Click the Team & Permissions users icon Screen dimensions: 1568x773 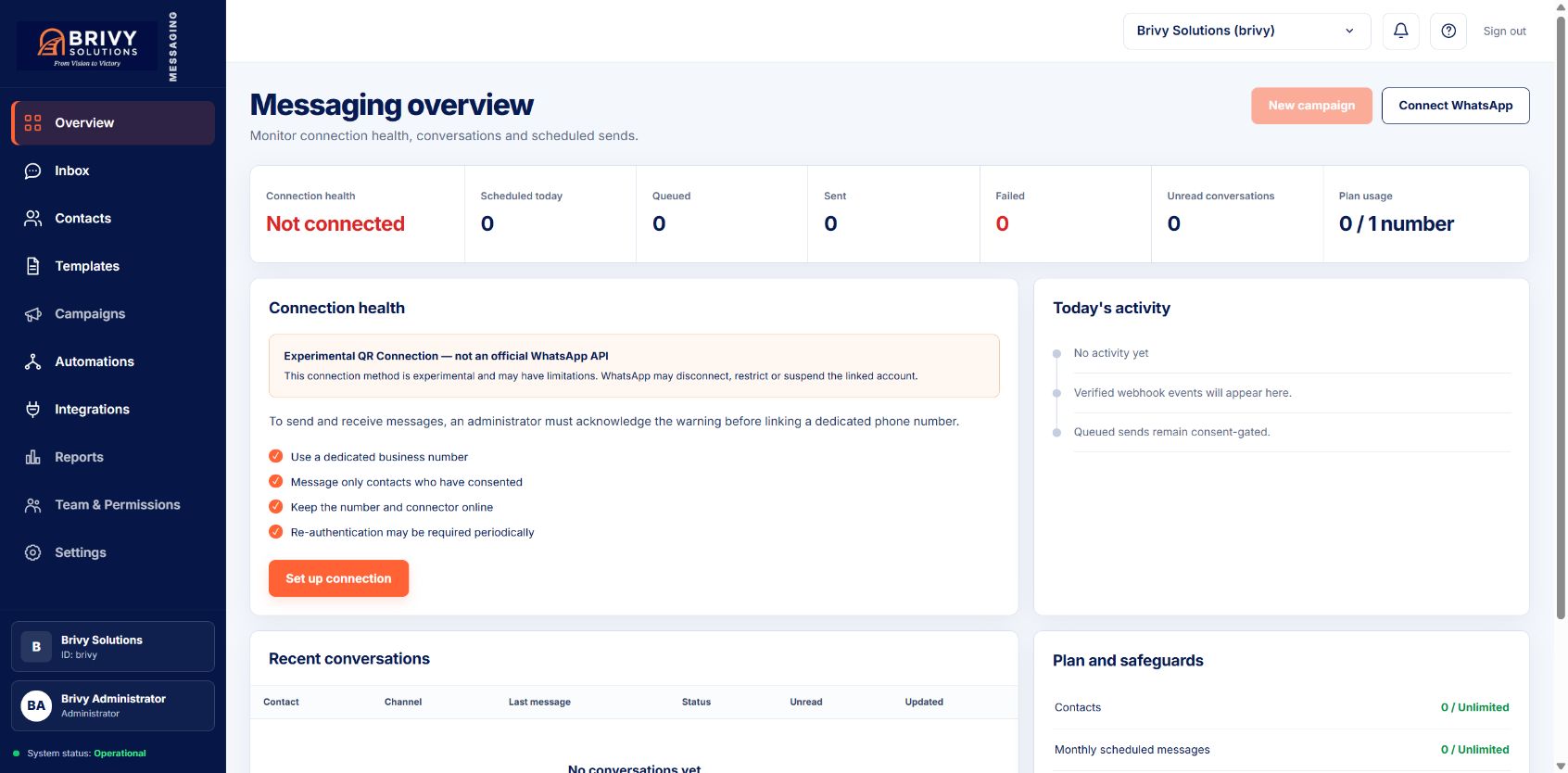[33, 504]
